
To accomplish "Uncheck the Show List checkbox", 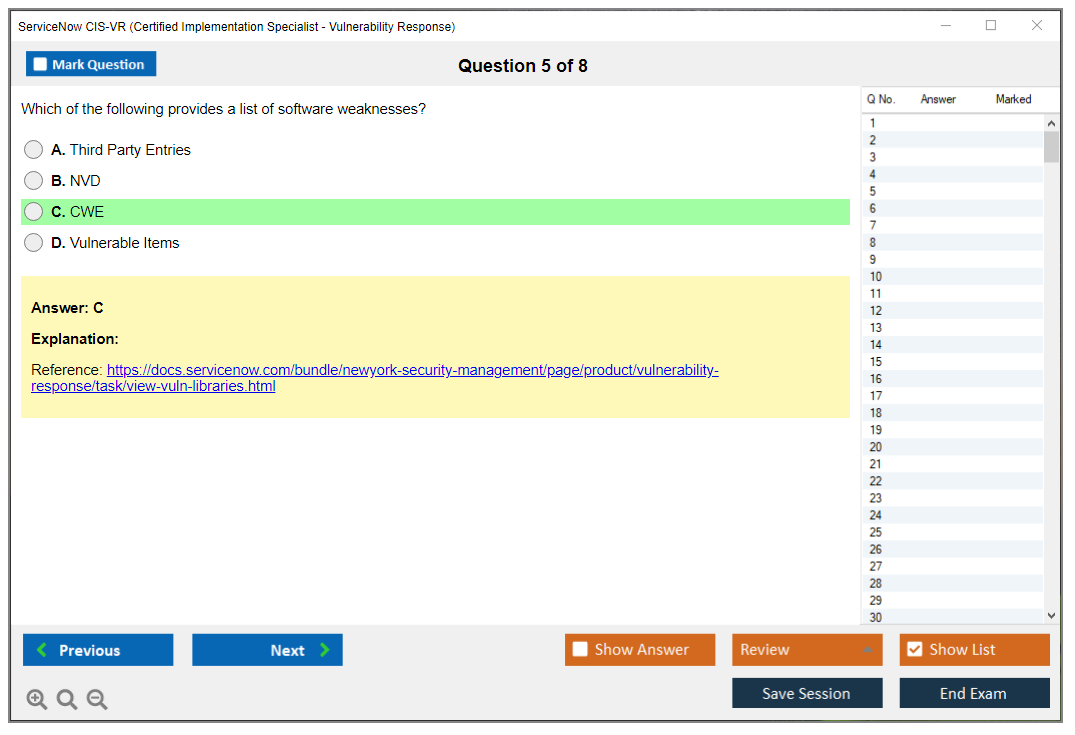I will [914, 650].
